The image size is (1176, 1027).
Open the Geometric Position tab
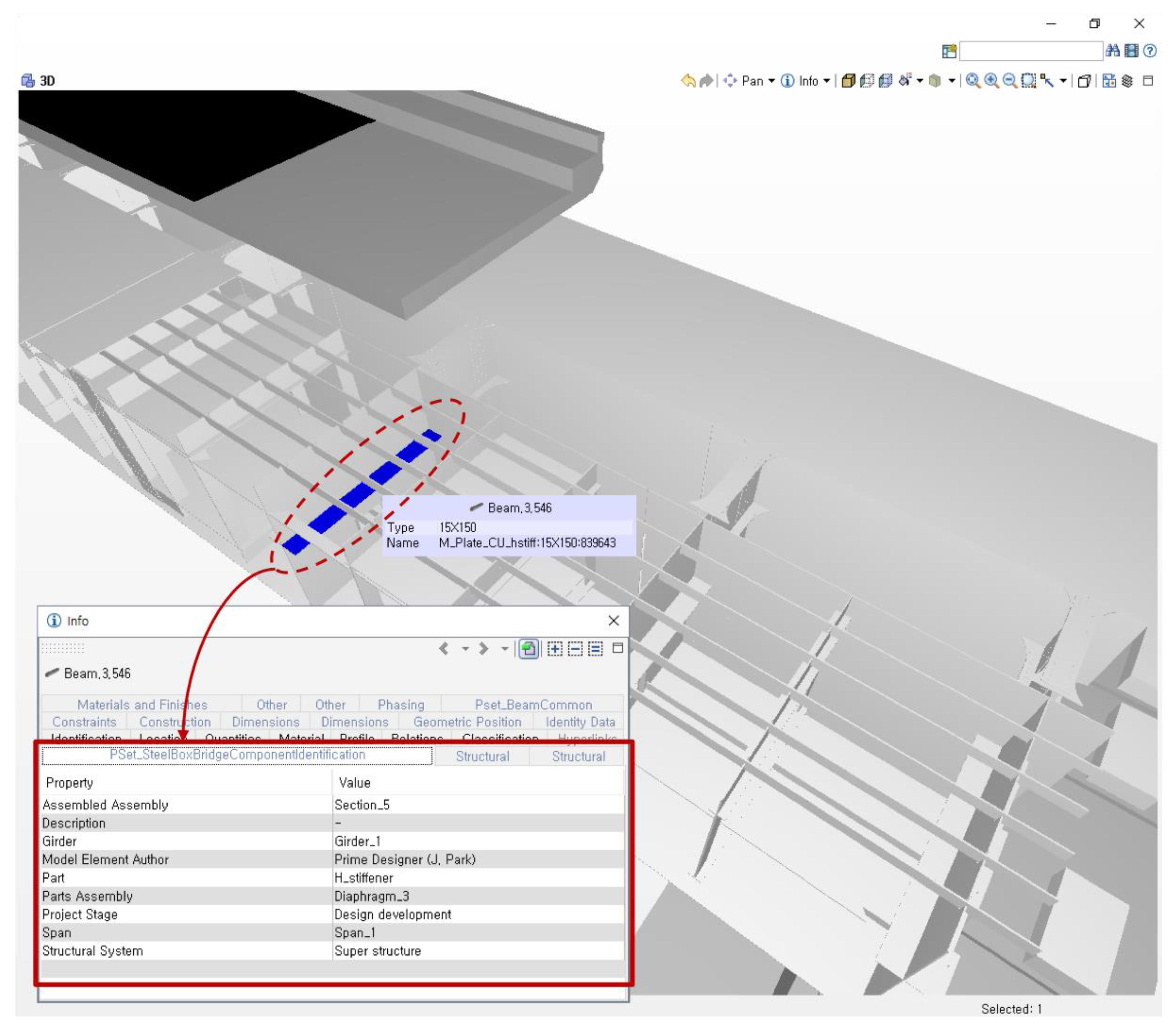(467, 721)
